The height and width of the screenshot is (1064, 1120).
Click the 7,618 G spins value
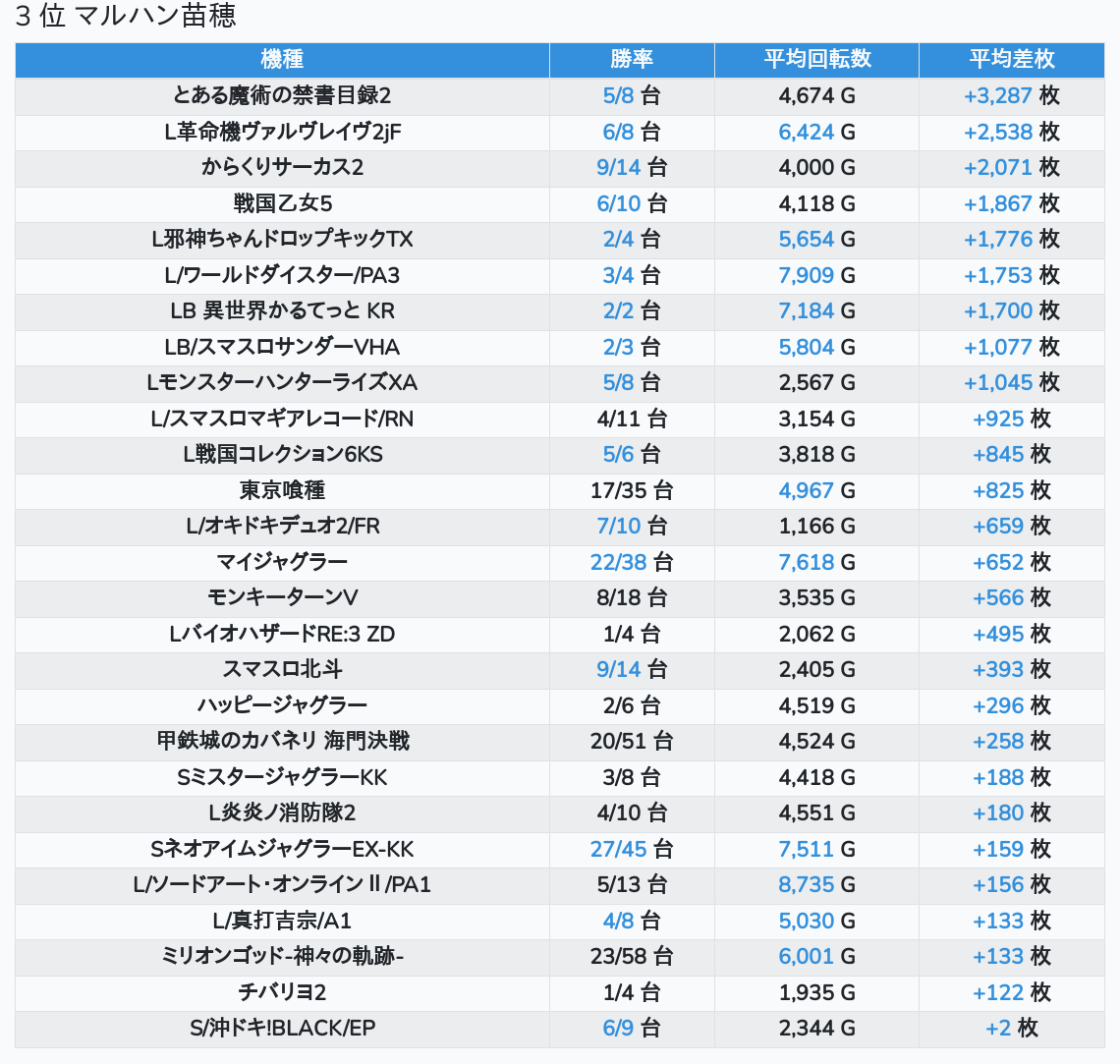(817, 563)
